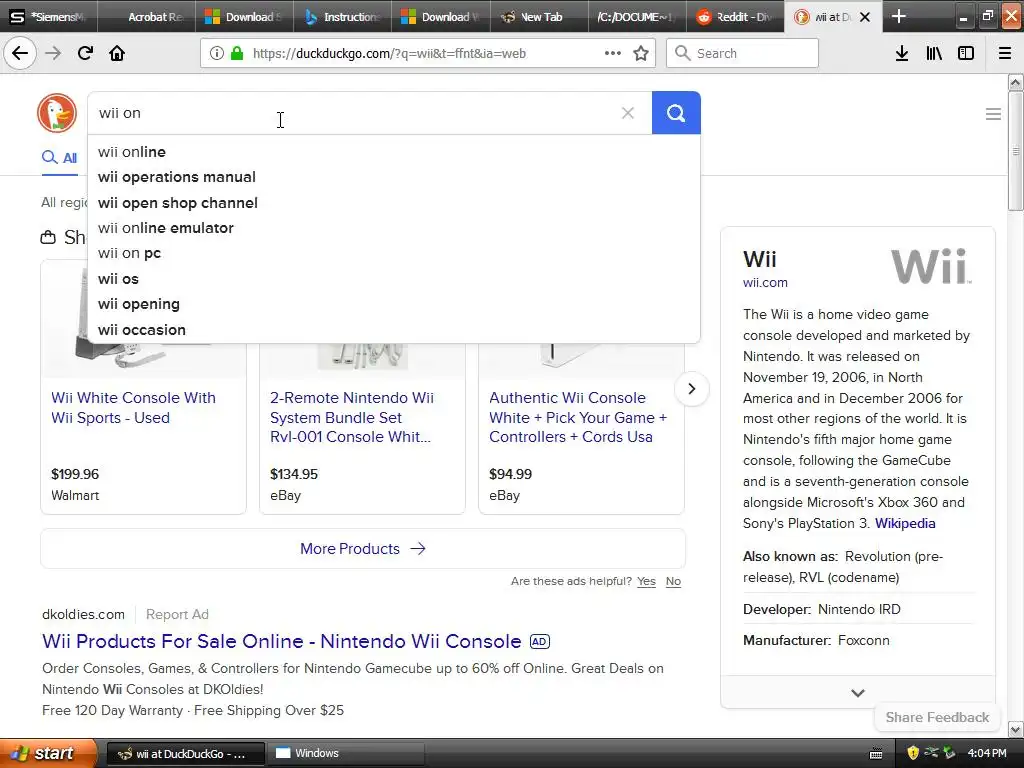The width and height of the screenshot is (1024, 768).
Task: Click the Wii logo in info panel
Action: (931, 266)
